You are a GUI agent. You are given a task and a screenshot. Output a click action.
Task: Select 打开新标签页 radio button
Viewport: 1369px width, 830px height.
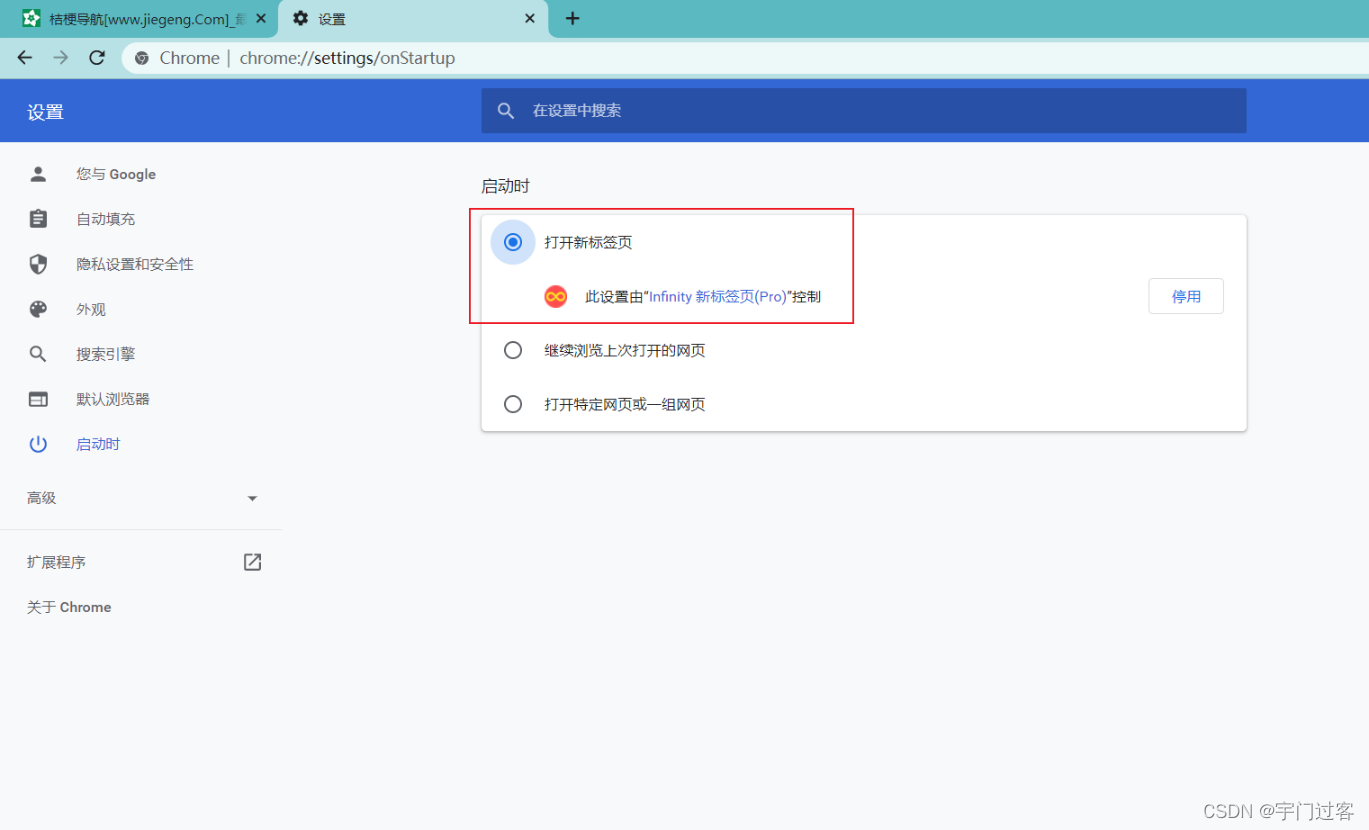coord(513,242)
